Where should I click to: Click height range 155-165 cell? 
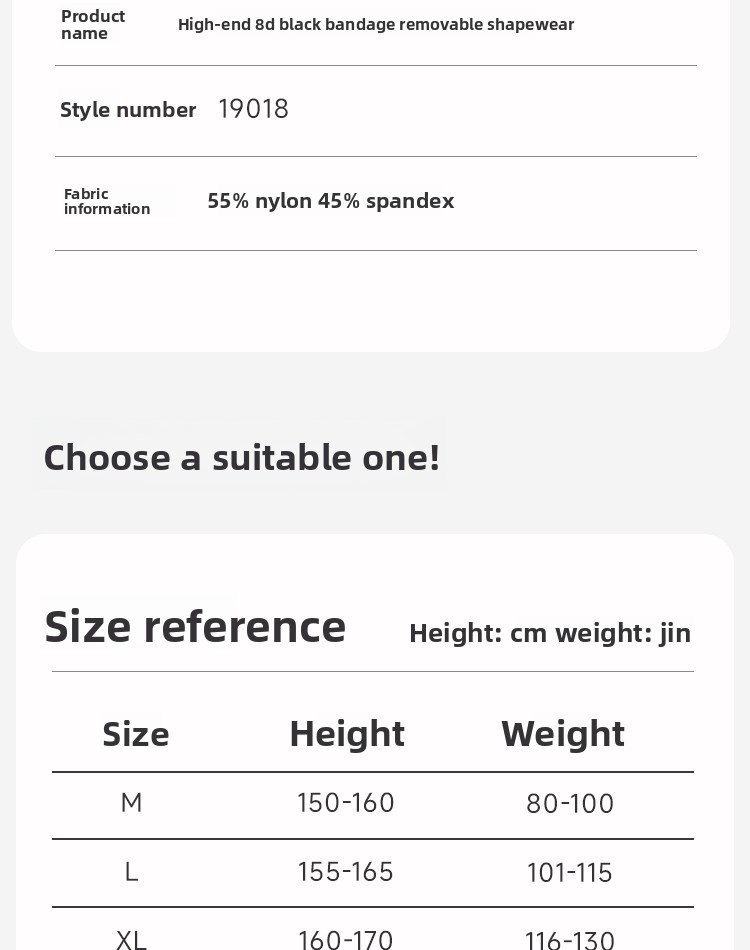pyautogui.click(x=346, y=872)
